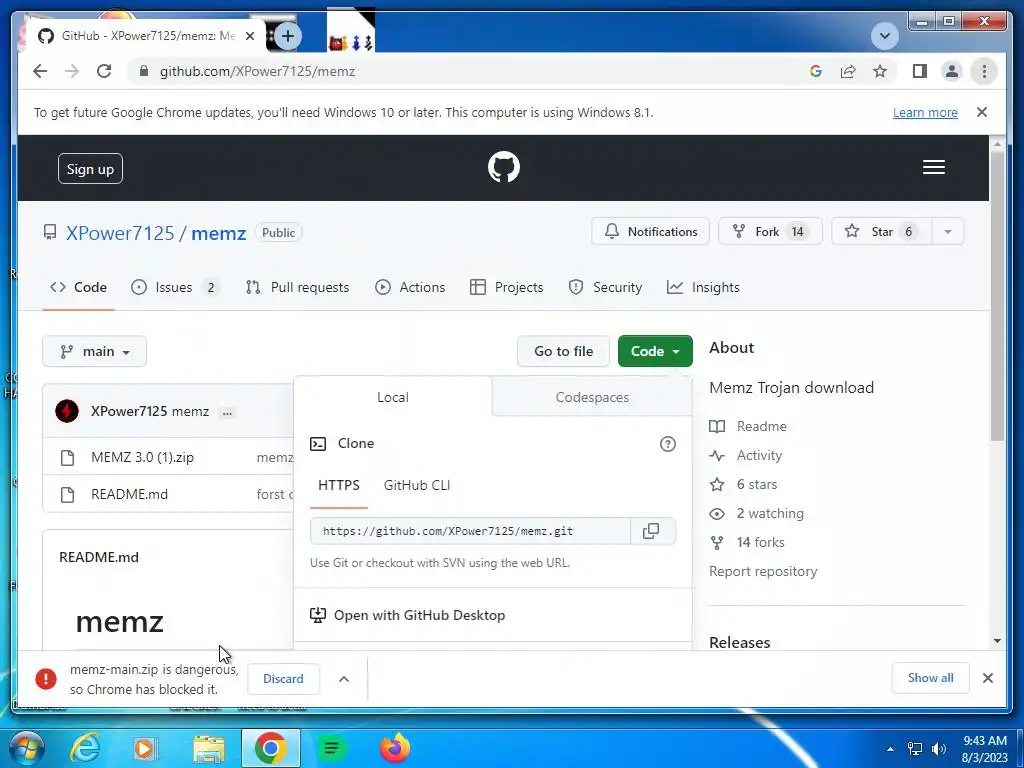Click the Notifications button
The width and height of the screenshot is (1024, 768).
[650, 232]
